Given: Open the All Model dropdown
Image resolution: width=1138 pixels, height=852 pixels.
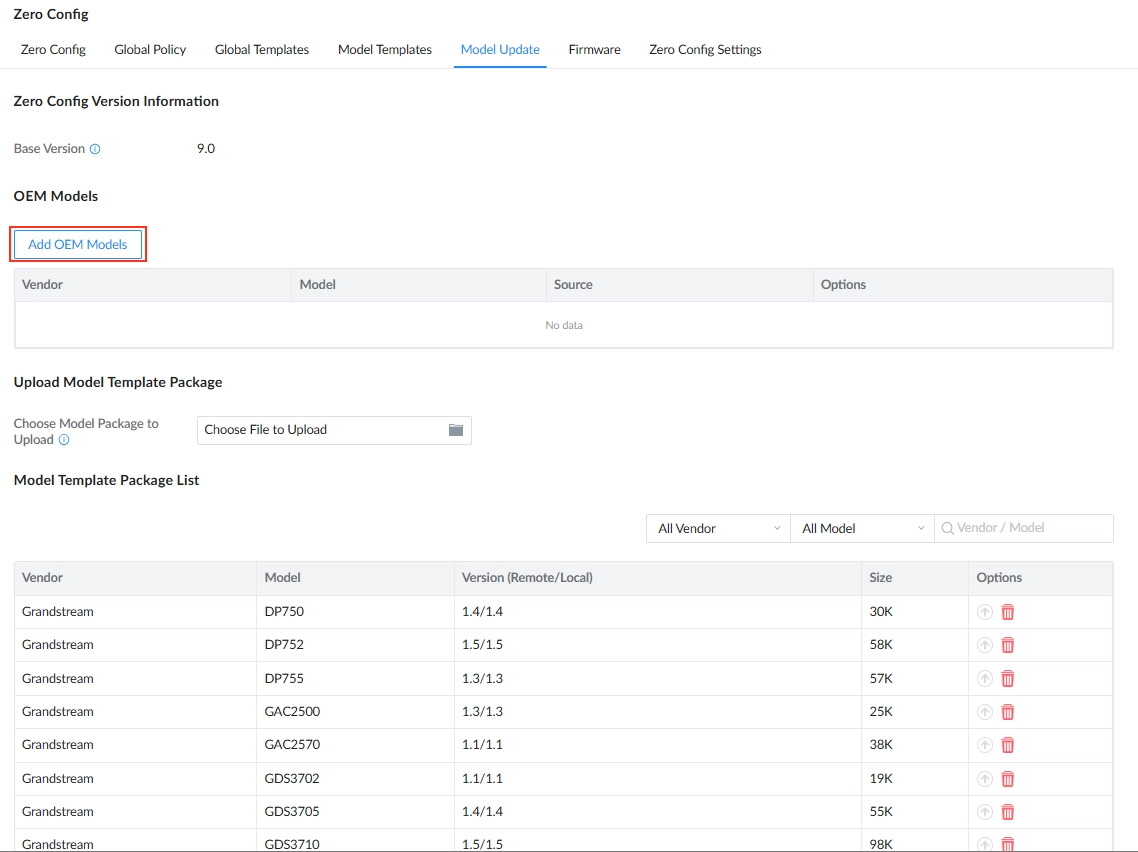Looking at the screenshot, I should 861,528.
